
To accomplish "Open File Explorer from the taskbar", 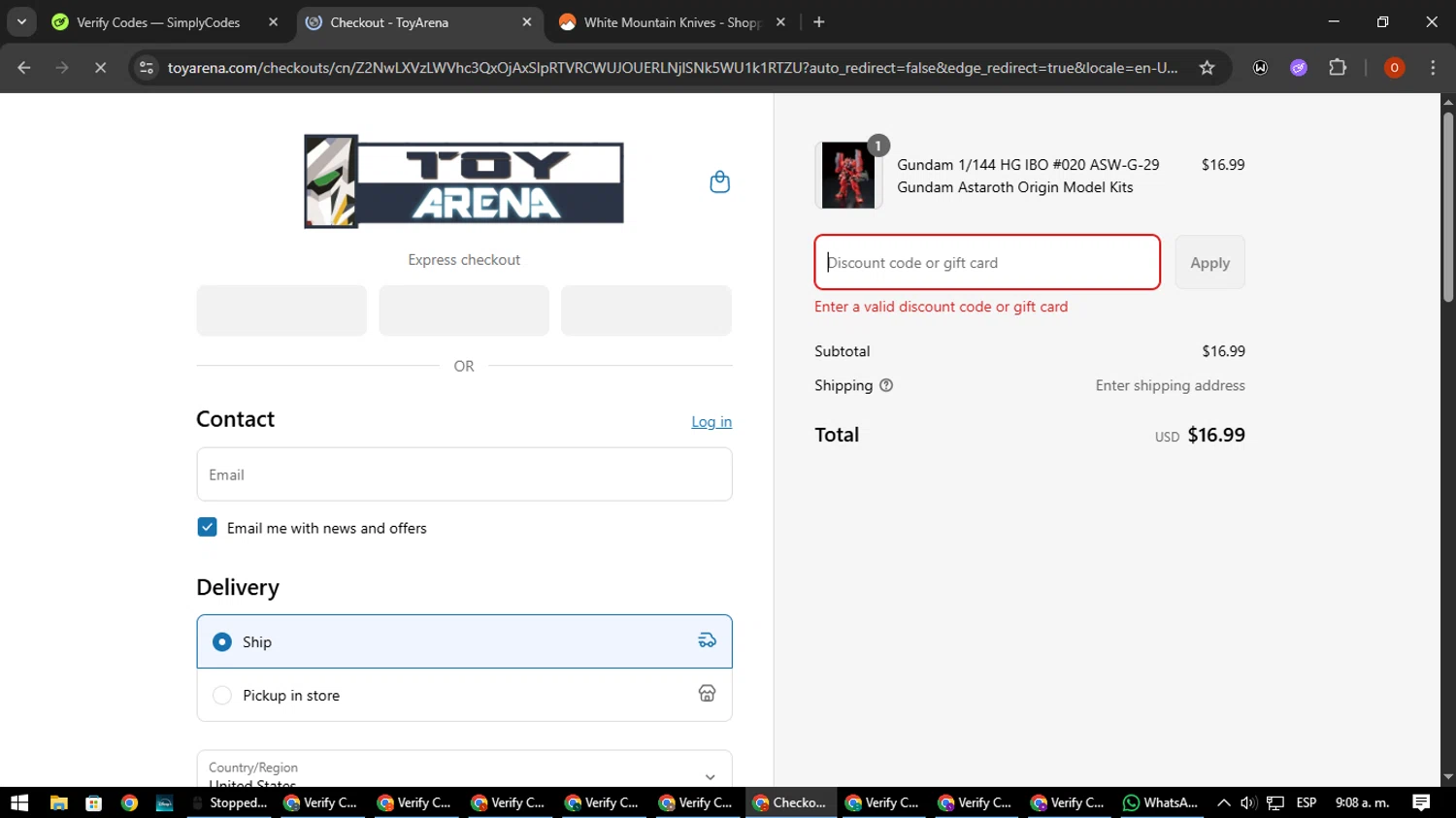I will pyautogui.click(x=58, y=802).
